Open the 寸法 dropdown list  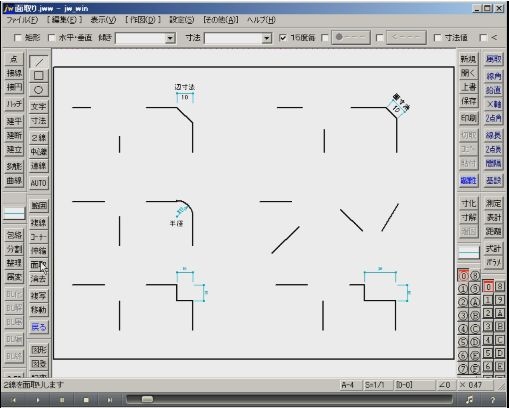point(266,38)
